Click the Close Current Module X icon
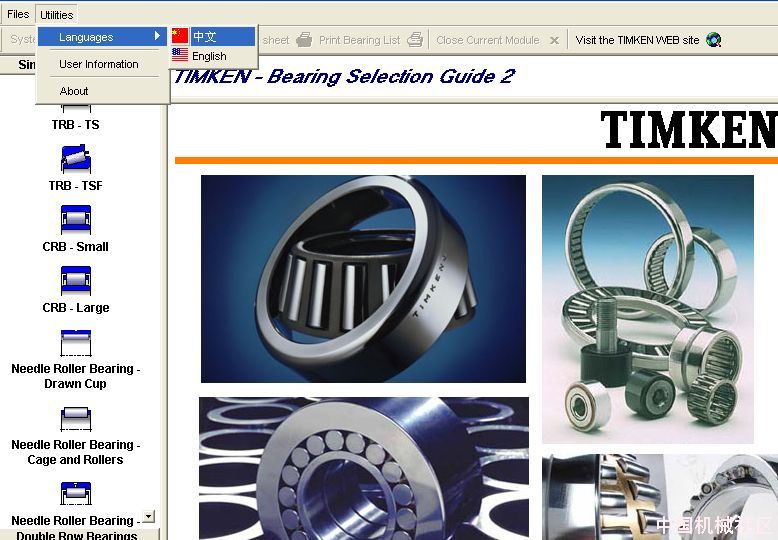Viewport: 778px width, 540px height. point(555,41)
